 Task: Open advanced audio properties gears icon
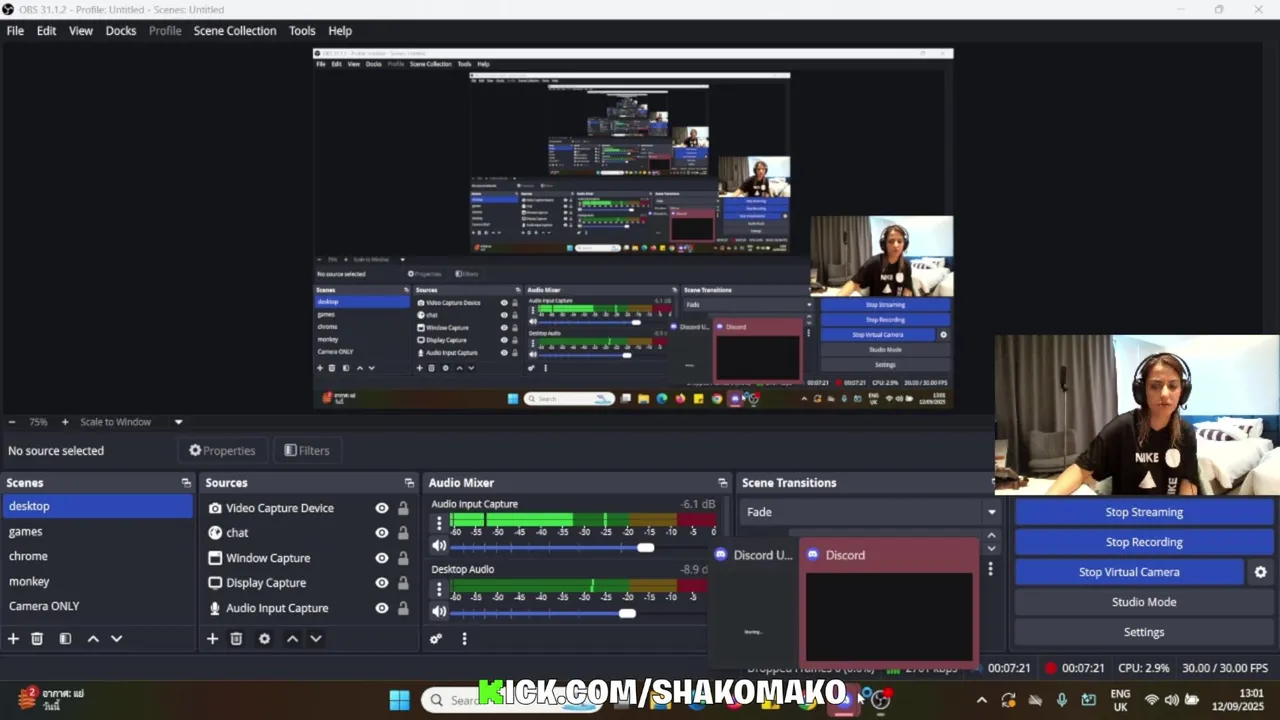(436, 639)
